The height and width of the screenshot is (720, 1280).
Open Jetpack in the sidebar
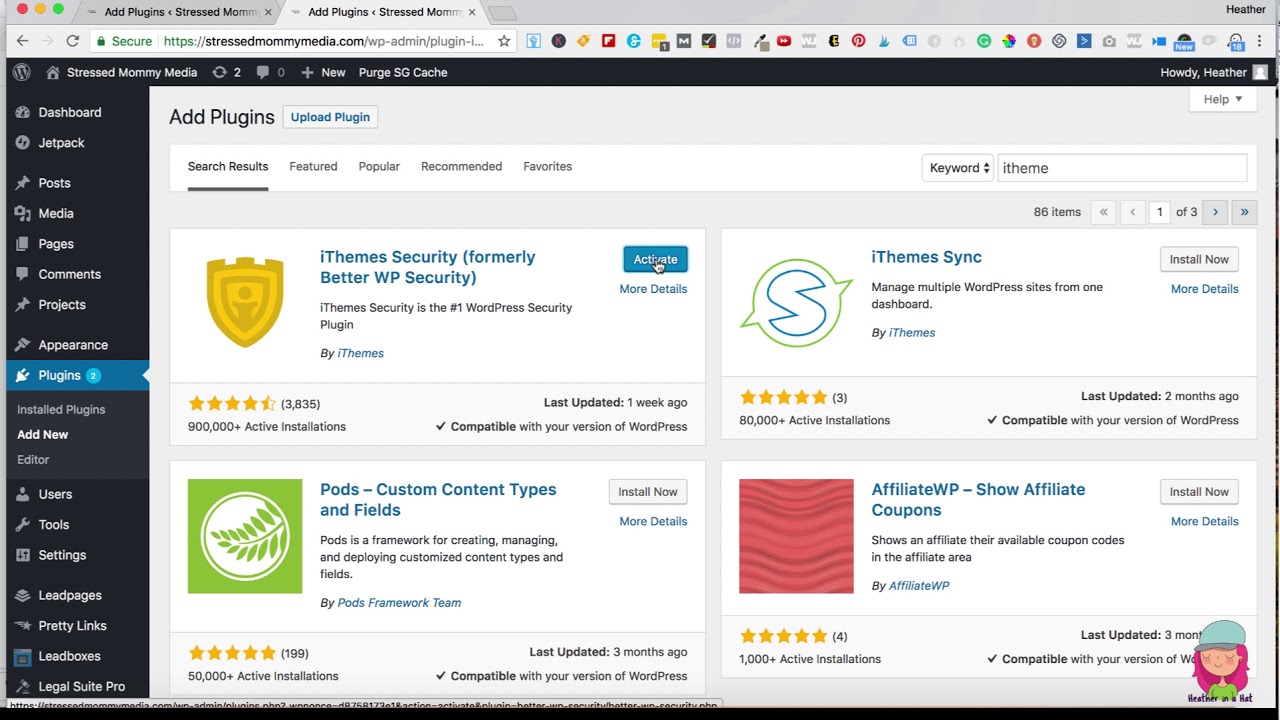61,143
